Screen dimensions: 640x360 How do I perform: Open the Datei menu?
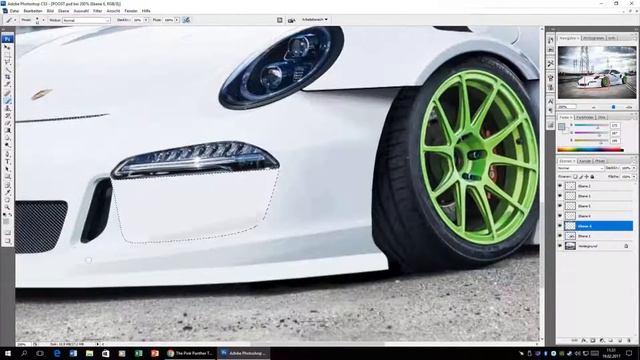coord(14,11)
